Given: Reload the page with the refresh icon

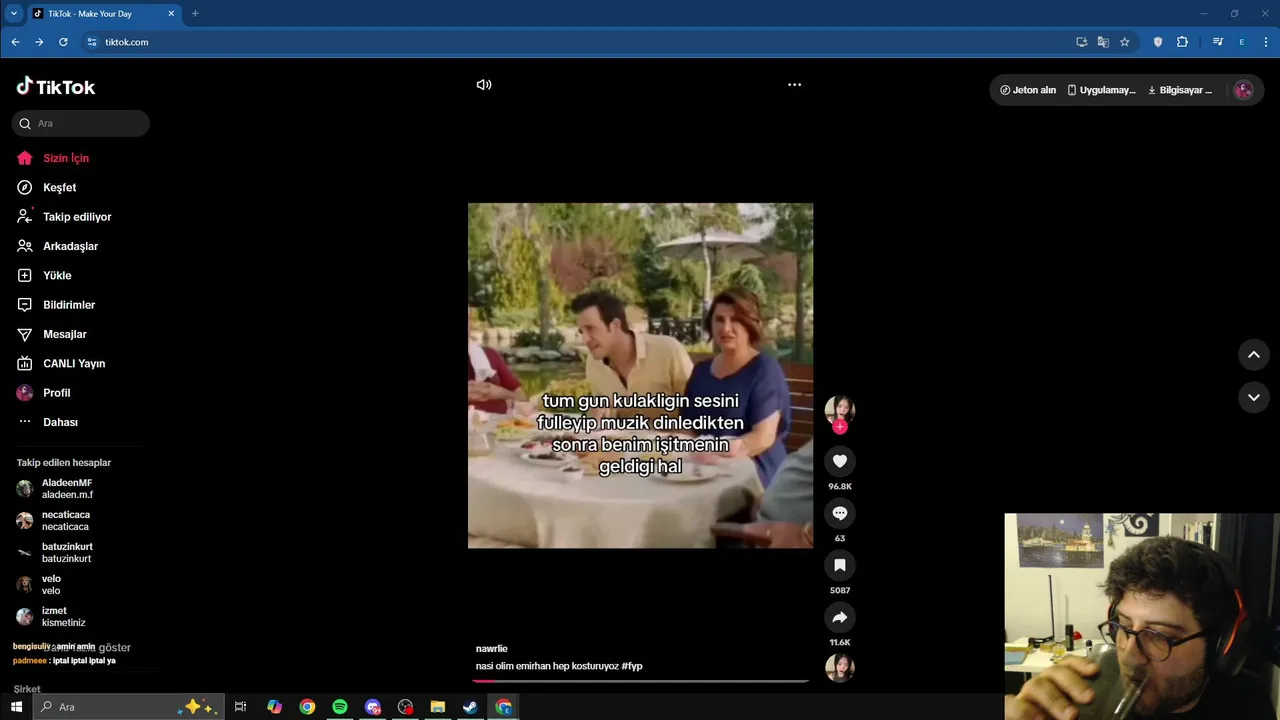Looking at the screenshot, I should (63, 42).
